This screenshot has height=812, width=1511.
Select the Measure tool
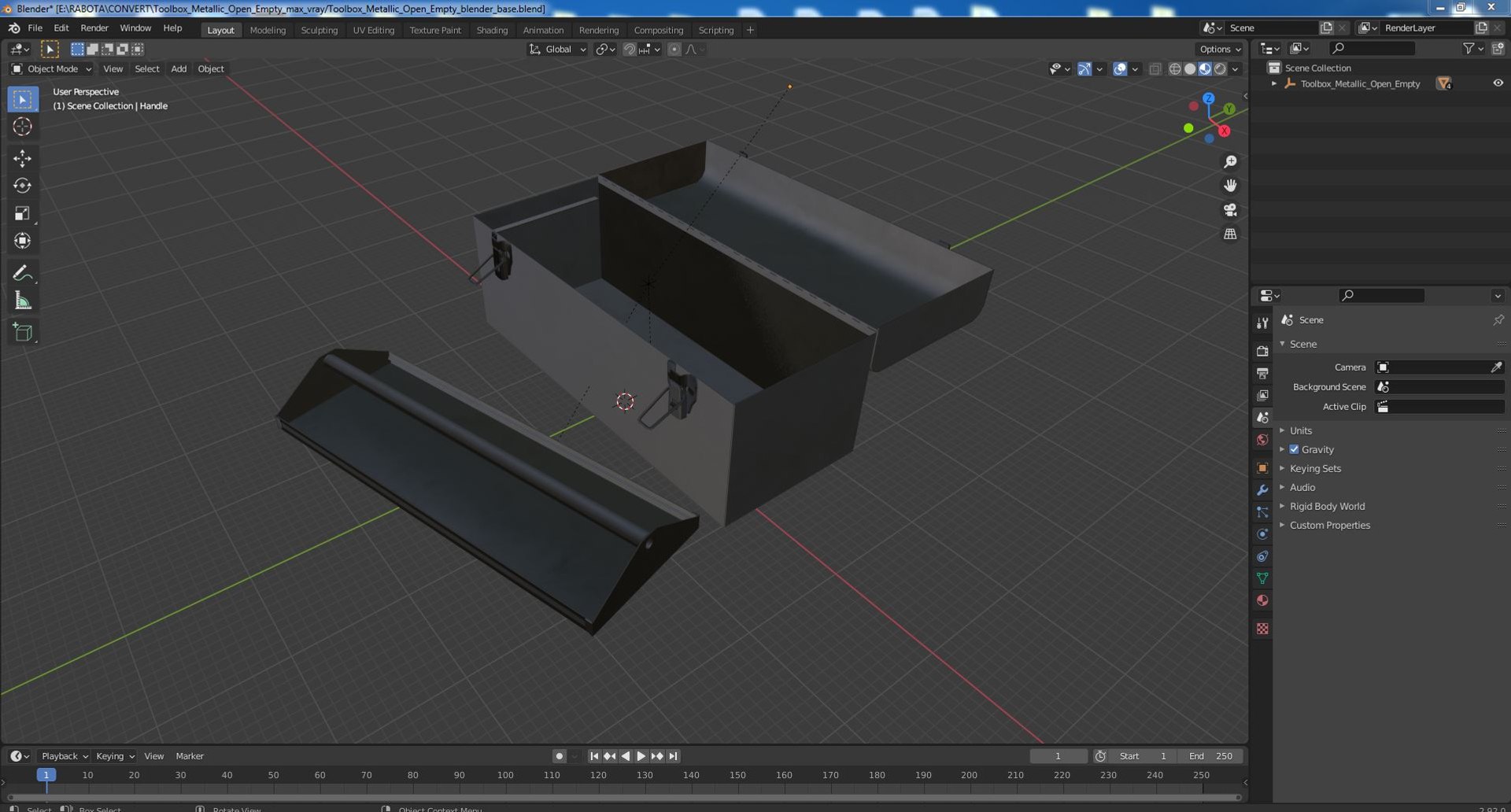tap(23, 301)
